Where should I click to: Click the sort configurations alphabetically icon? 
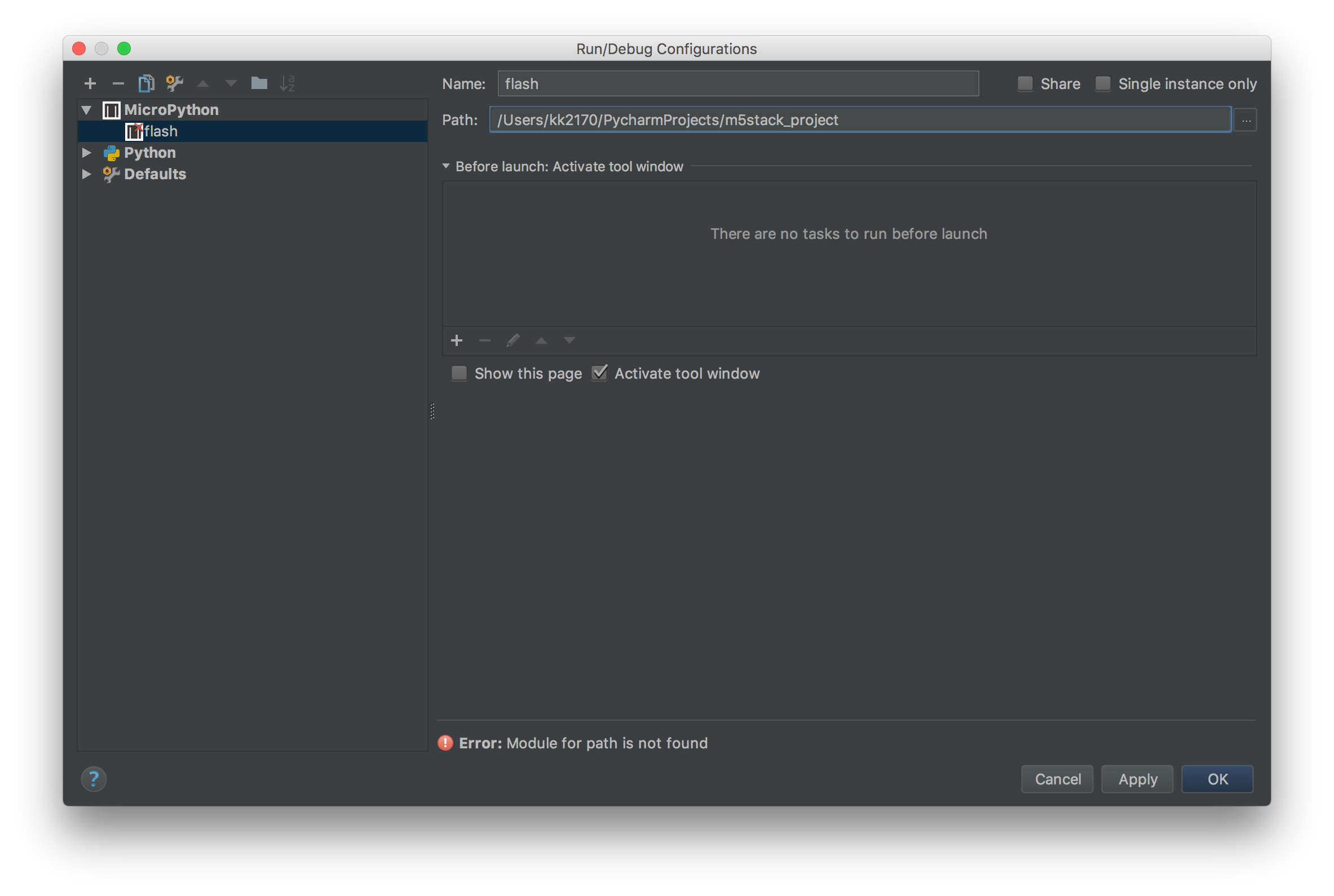(x=287, y=83)
